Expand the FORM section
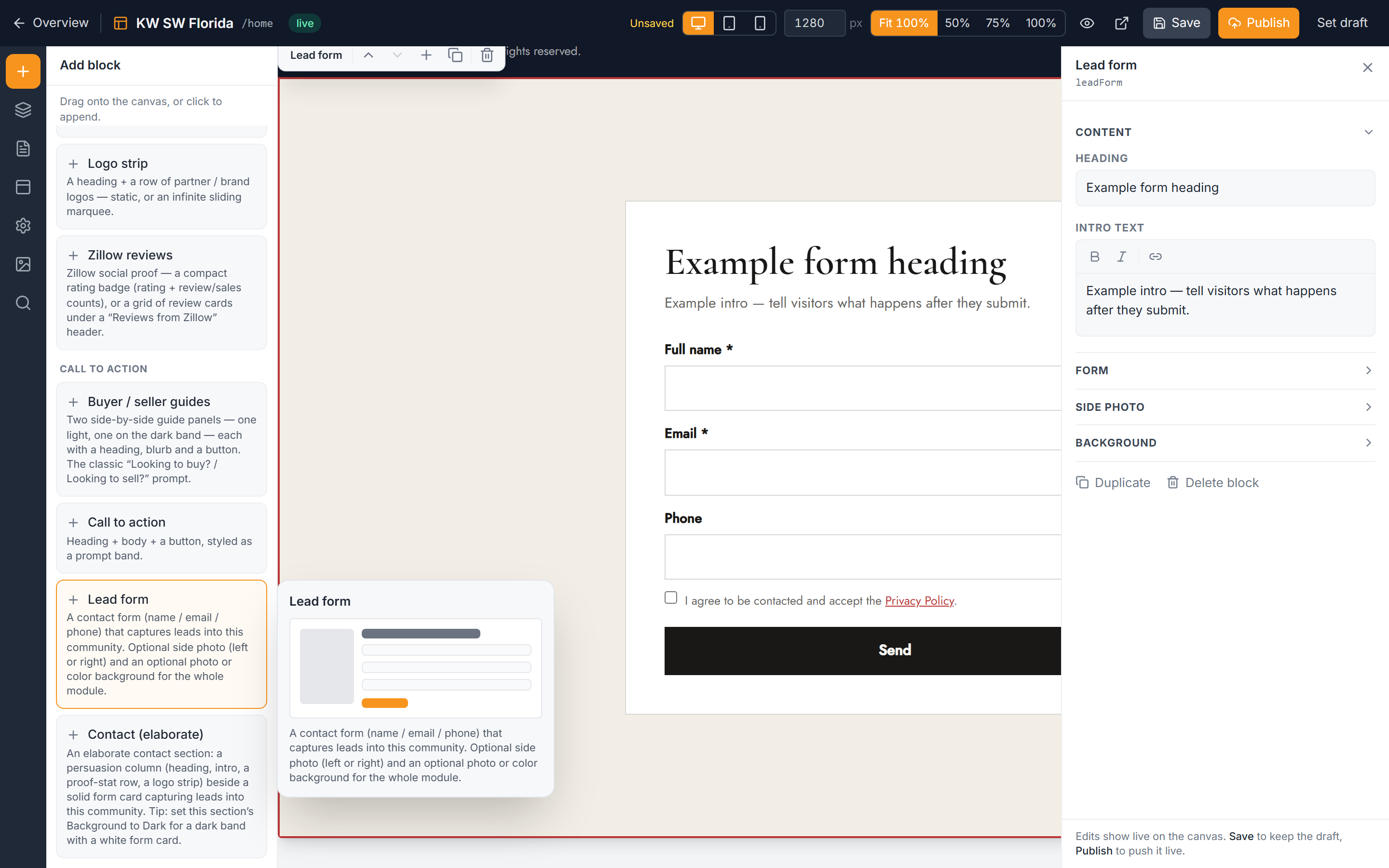Viewport: 1389px width, 868px height. tap(1225, 370)
